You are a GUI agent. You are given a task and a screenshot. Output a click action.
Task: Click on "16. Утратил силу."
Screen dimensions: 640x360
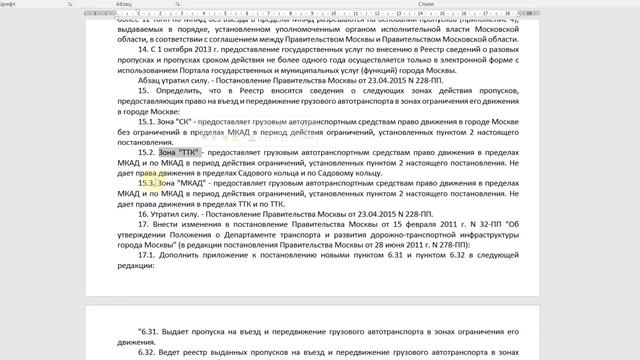click(x=168, y=214)
